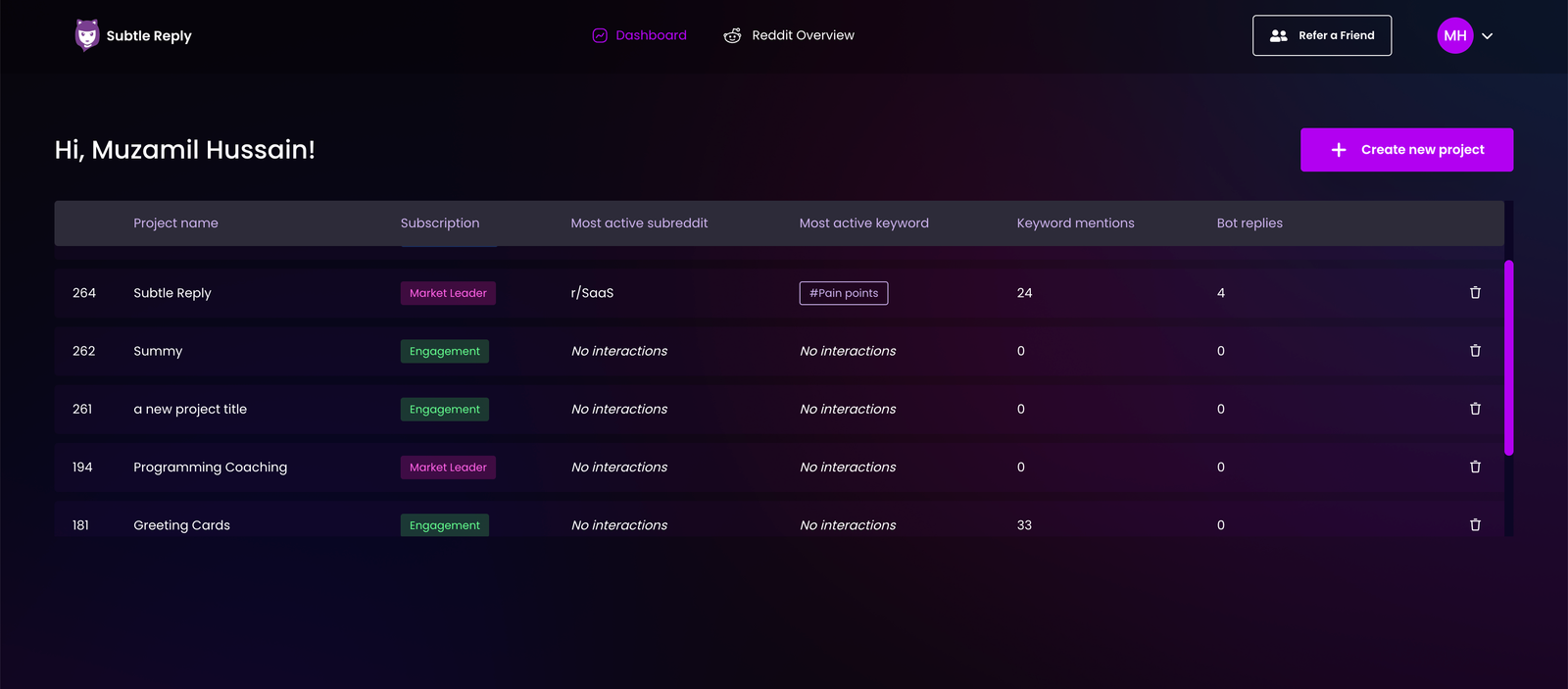The image size is (1568, 689).
Task: Click bot replies value 4
Action: (1221, 293)
